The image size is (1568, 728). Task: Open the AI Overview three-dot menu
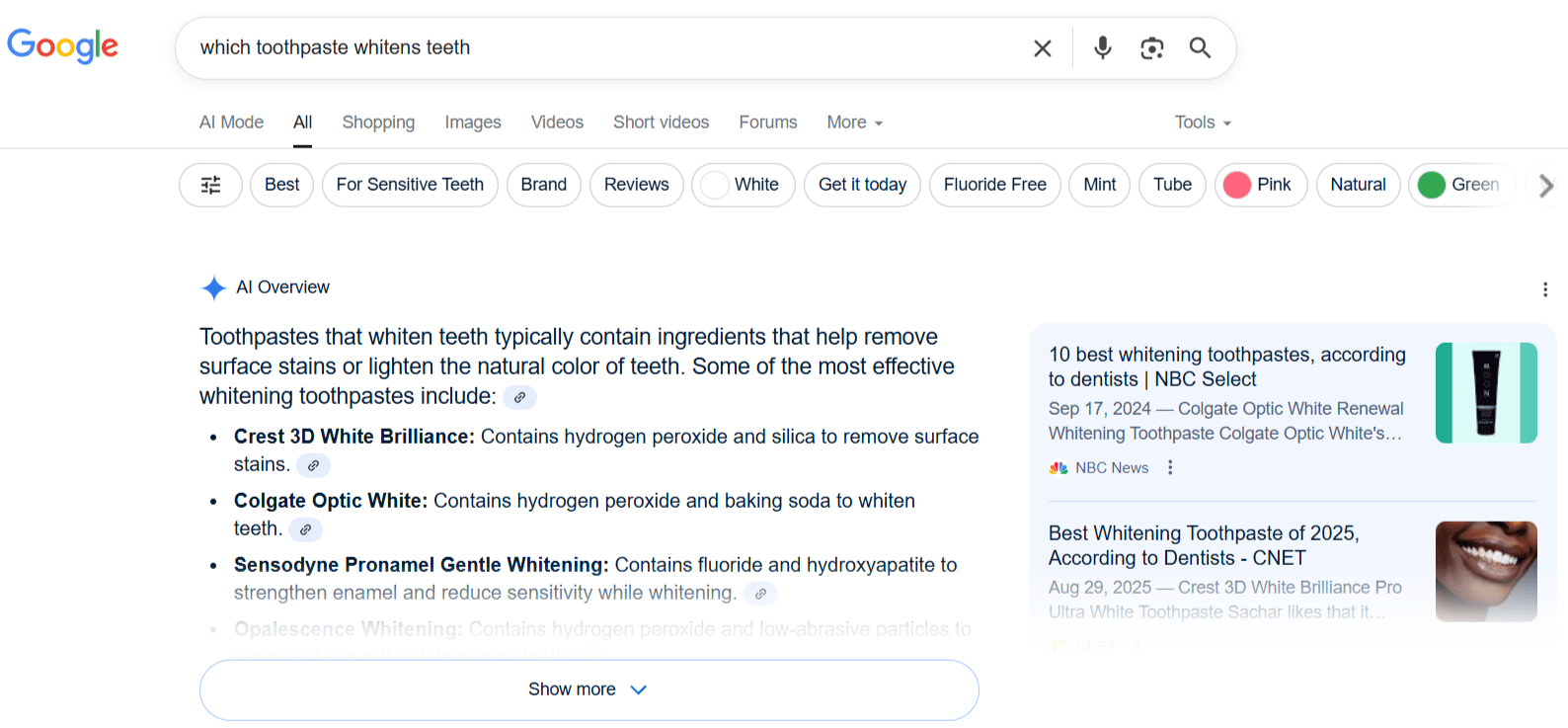point(1544,288)
